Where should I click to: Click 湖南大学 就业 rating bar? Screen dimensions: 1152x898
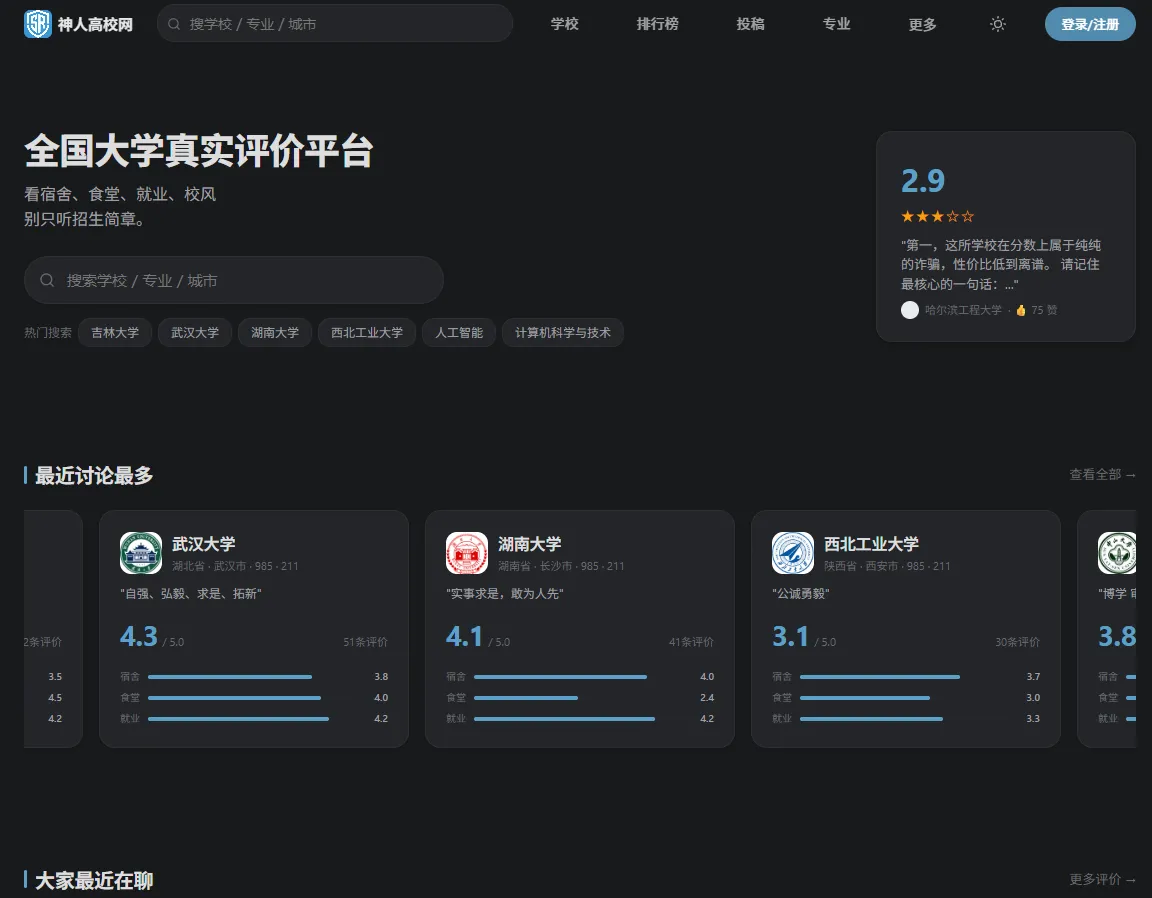point(564,719)
